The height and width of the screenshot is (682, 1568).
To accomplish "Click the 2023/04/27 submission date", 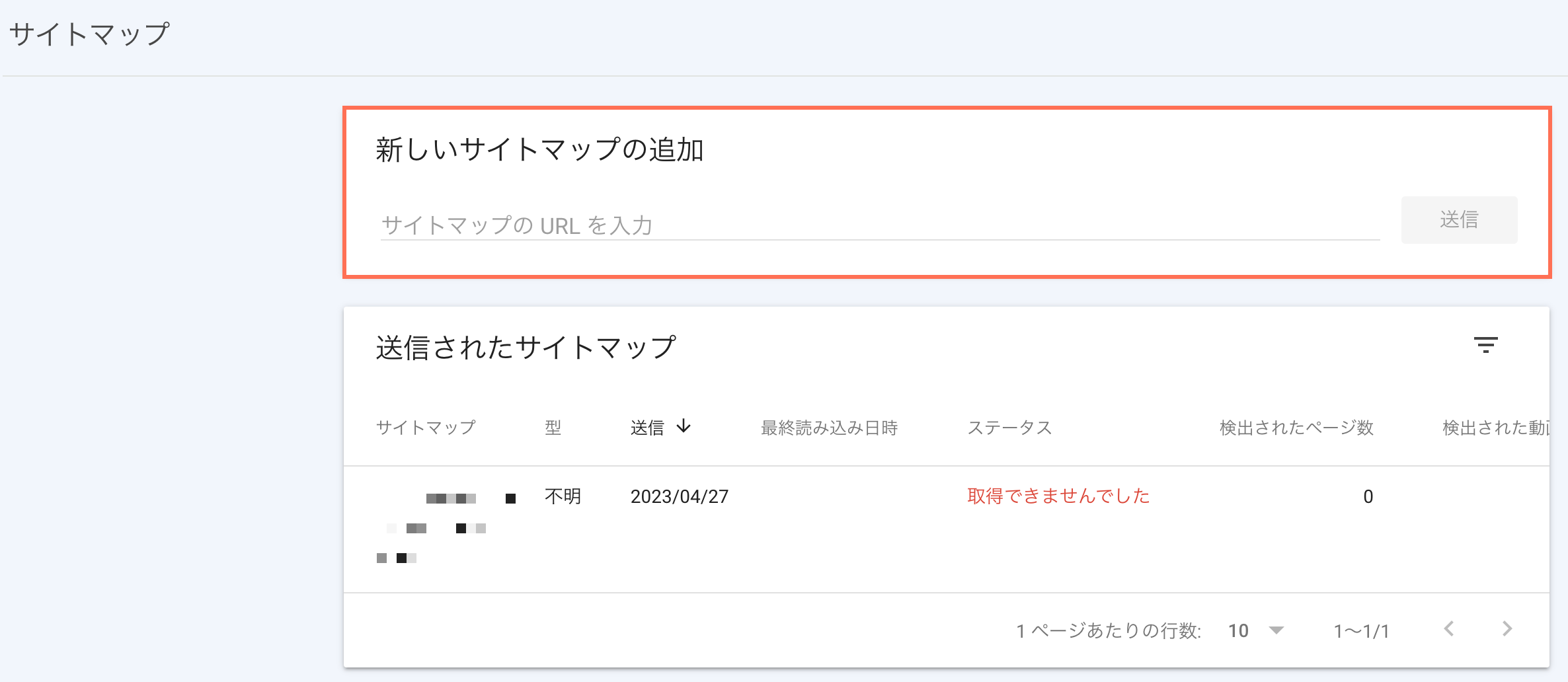I will pos(678,496).
